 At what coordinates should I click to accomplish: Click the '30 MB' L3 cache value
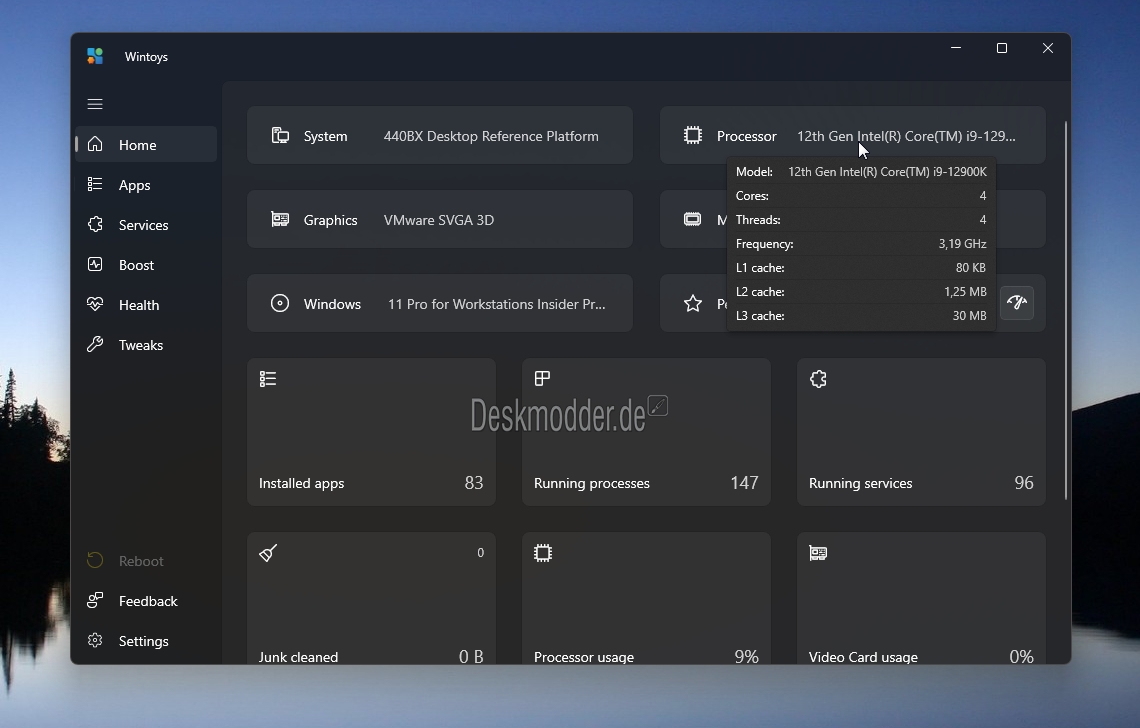(x=969, y=316)
